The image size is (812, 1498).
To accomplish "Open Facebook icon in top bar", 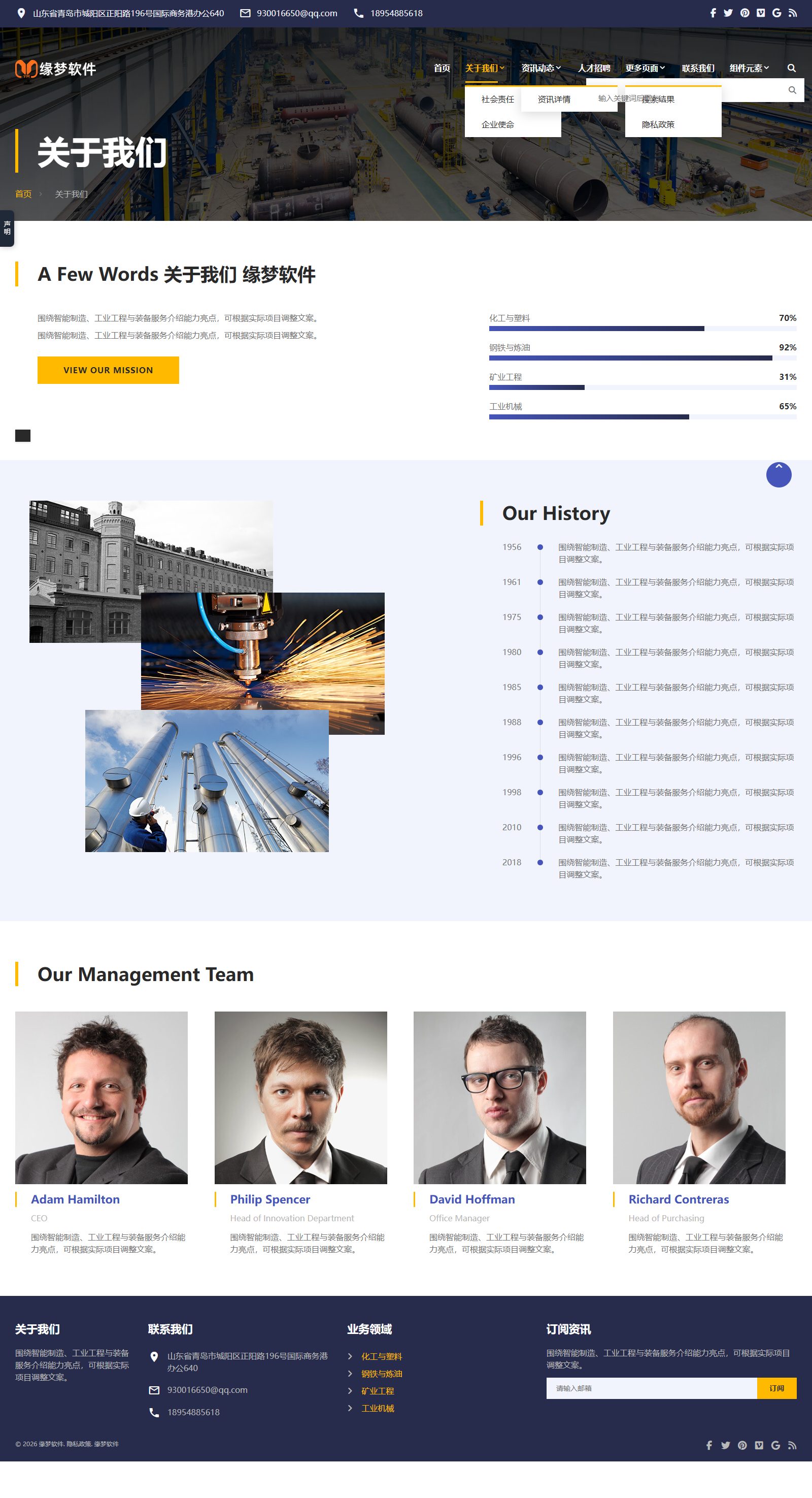I will (x=713, y=13).
